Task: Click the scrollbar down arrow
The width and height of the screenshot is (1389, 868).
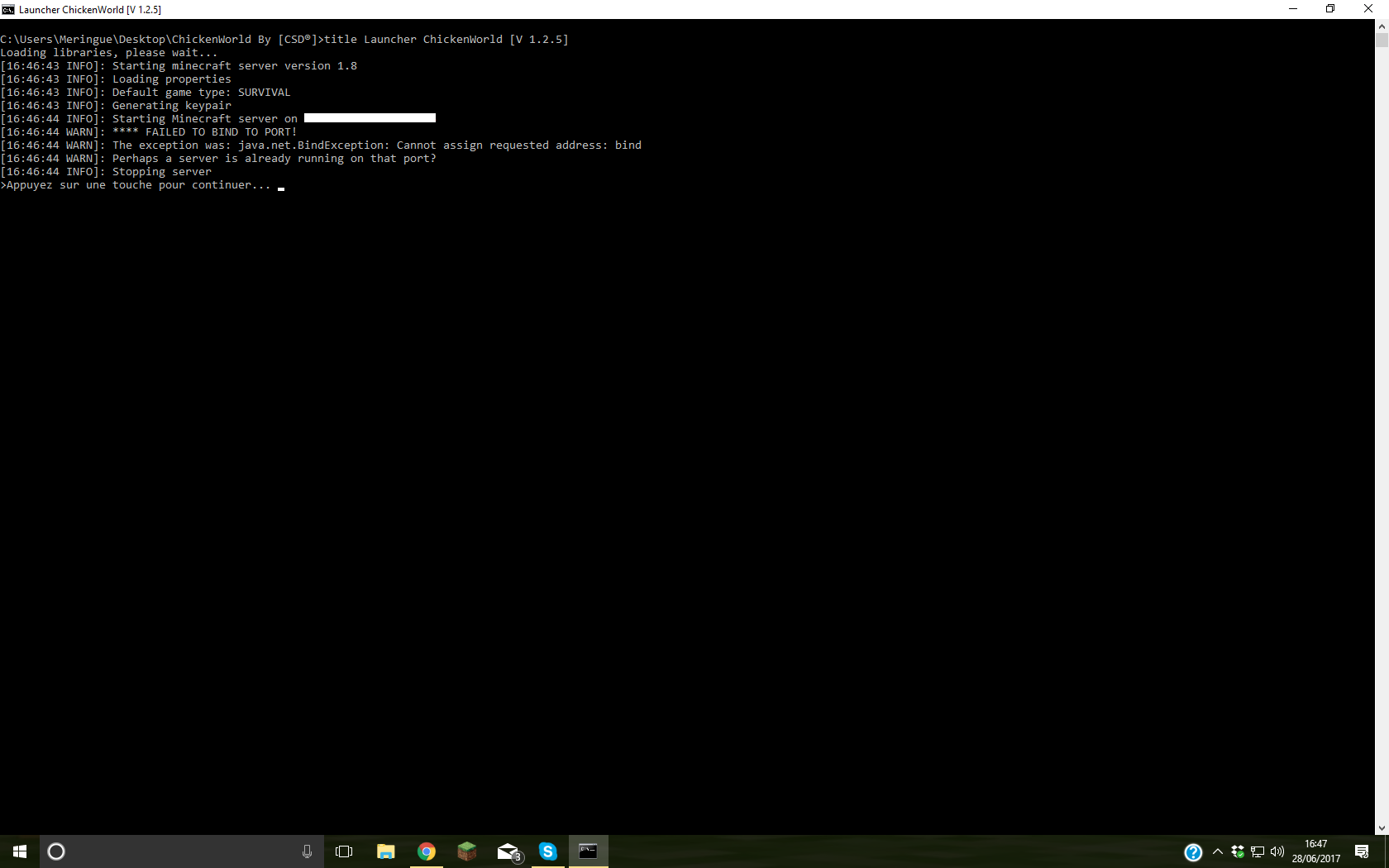Action: coord(1382,828)
